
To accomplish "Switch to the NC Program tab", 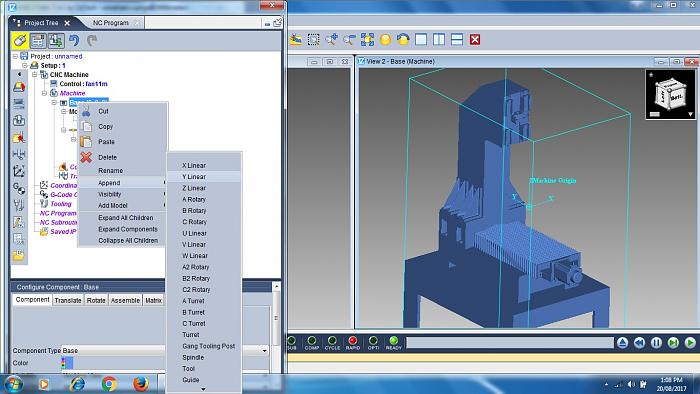I will (x=111, y=23).
